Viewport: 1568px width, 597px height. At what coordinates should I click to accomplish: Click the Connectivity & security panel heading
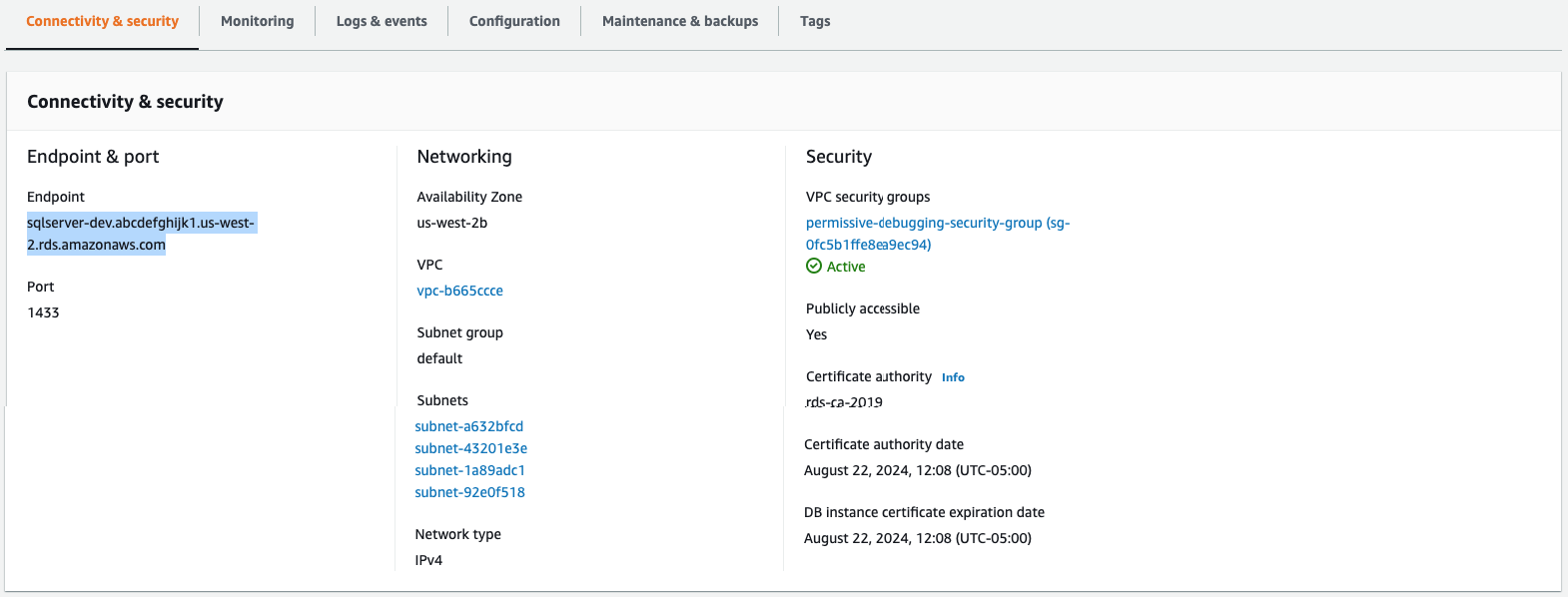click(125, 102)
